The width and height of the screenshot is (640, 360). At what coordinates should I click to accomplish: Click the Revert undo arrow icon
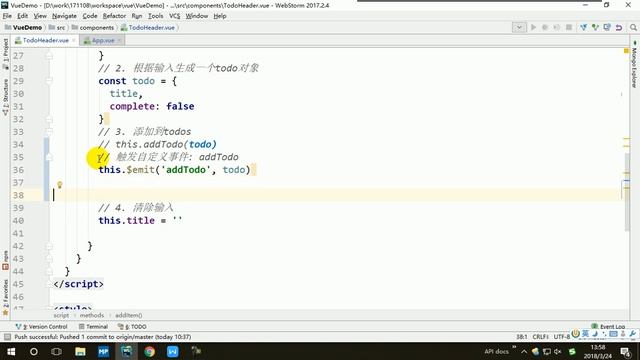point(619,27)
